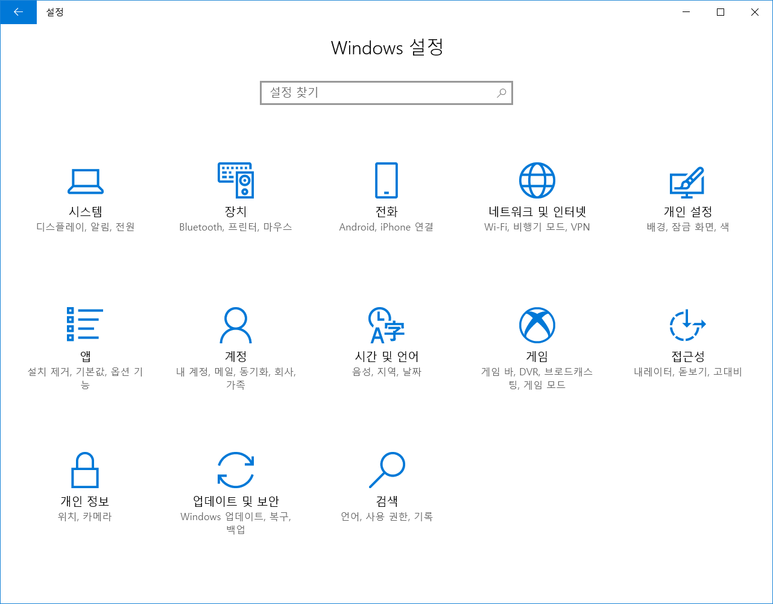Open the 앱 list icon

85,324
